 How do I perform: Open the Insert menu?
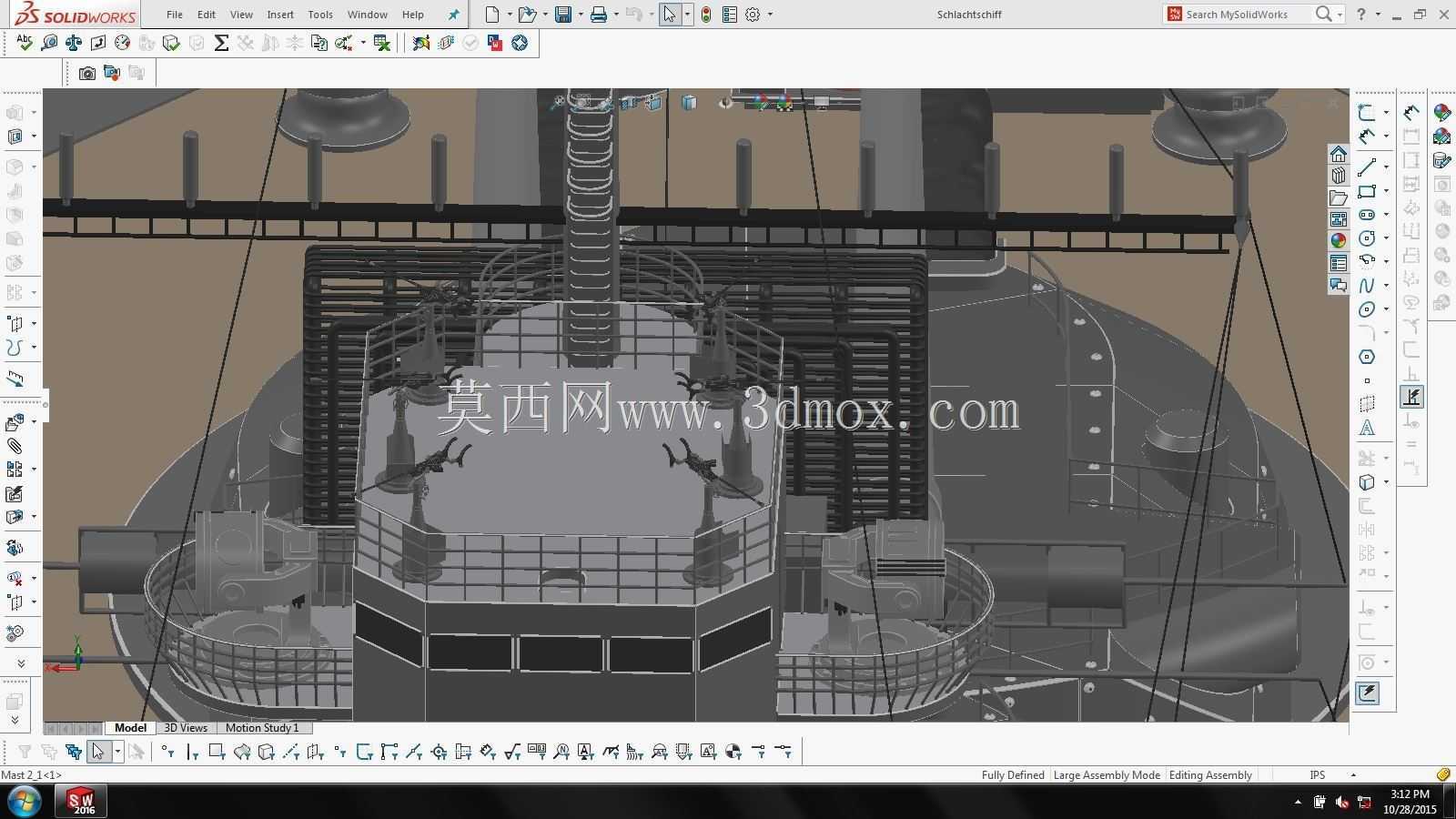[280, 15]
